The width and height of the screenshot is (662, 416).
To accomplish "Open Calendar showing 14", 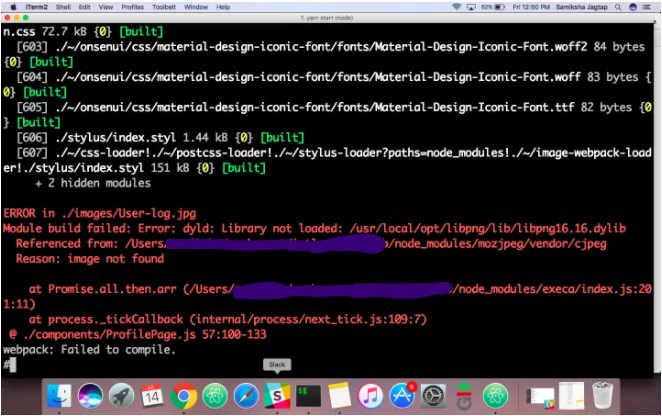I will [x=152, y=396].
